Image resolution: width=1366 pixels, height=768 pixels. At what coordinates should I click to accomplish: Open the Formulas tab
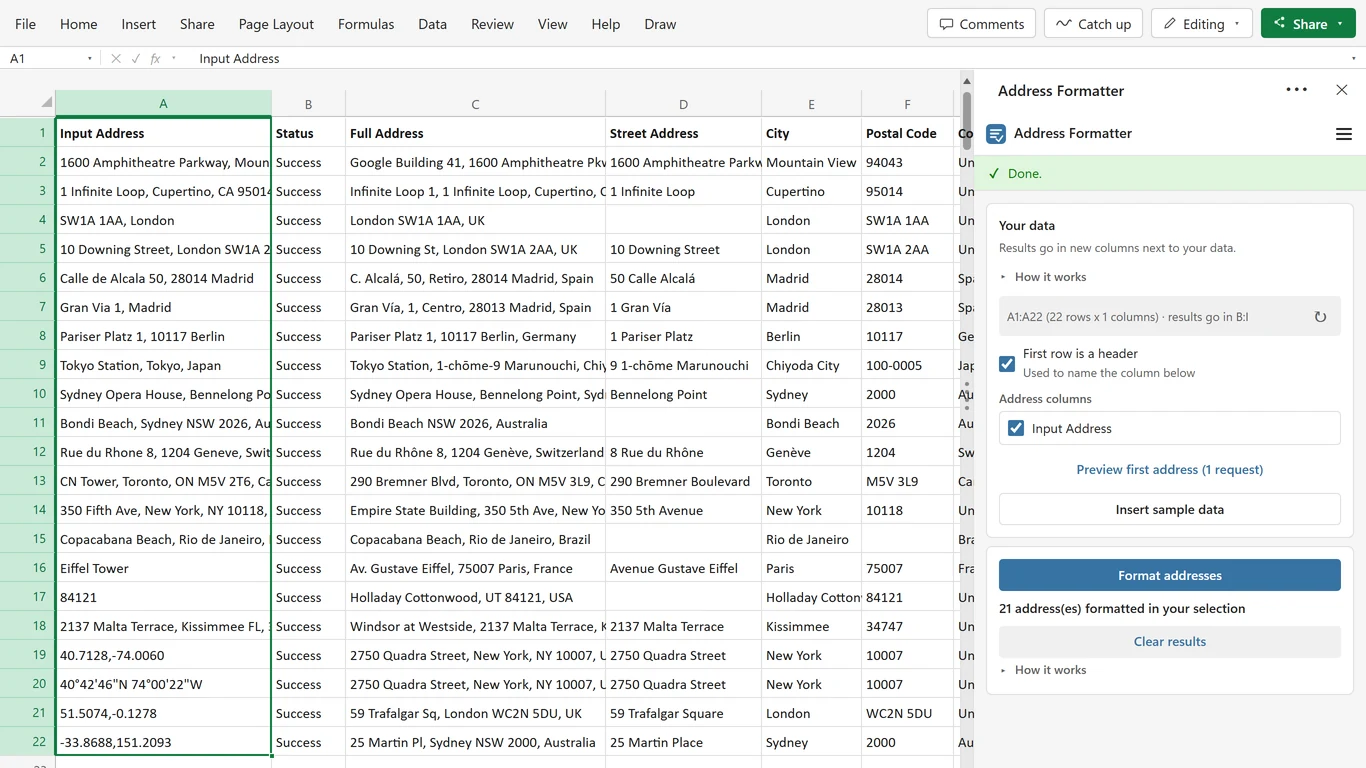(x=366, y=24)
